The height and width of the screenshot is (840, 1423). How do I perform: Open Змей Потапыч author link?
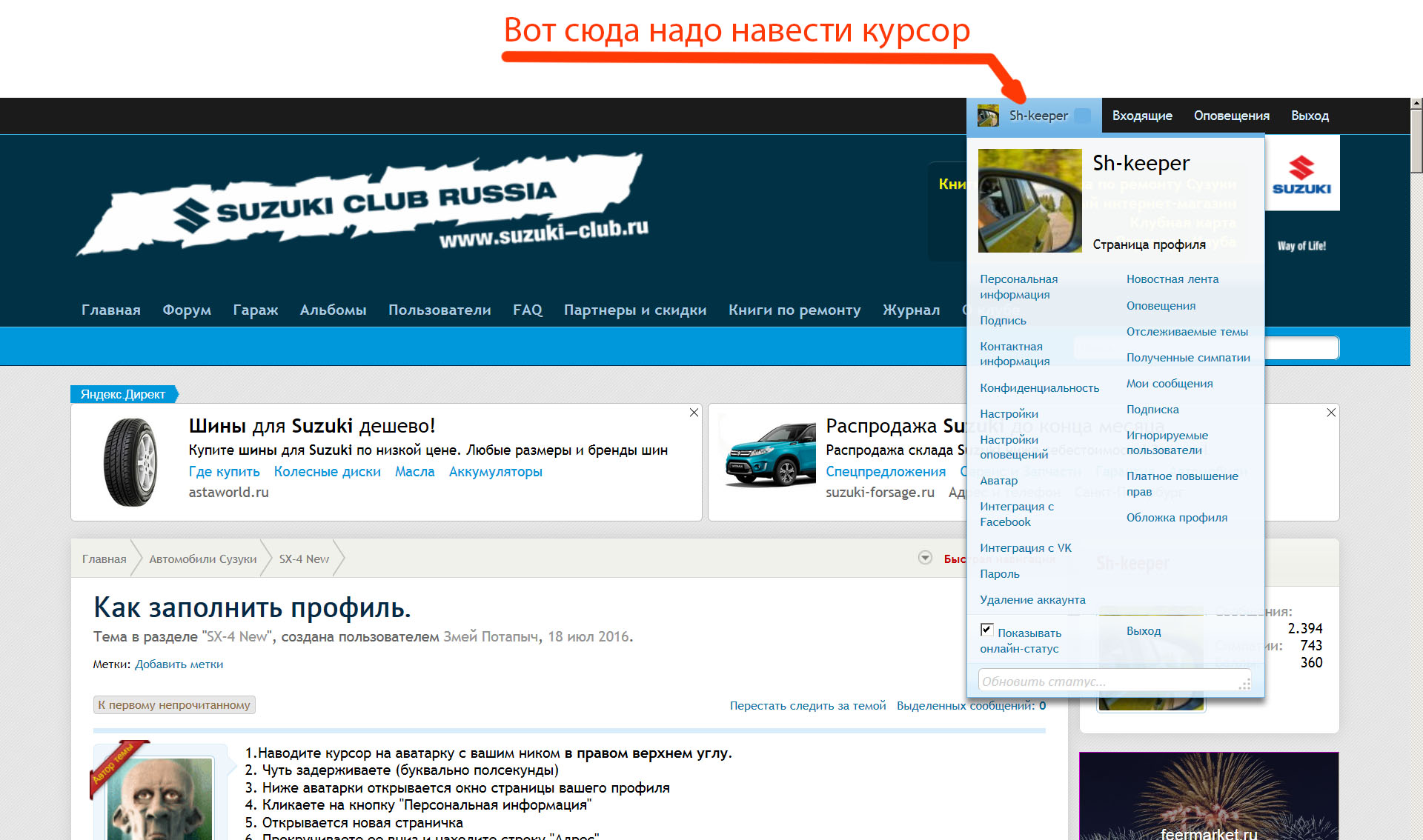[491, 636]
